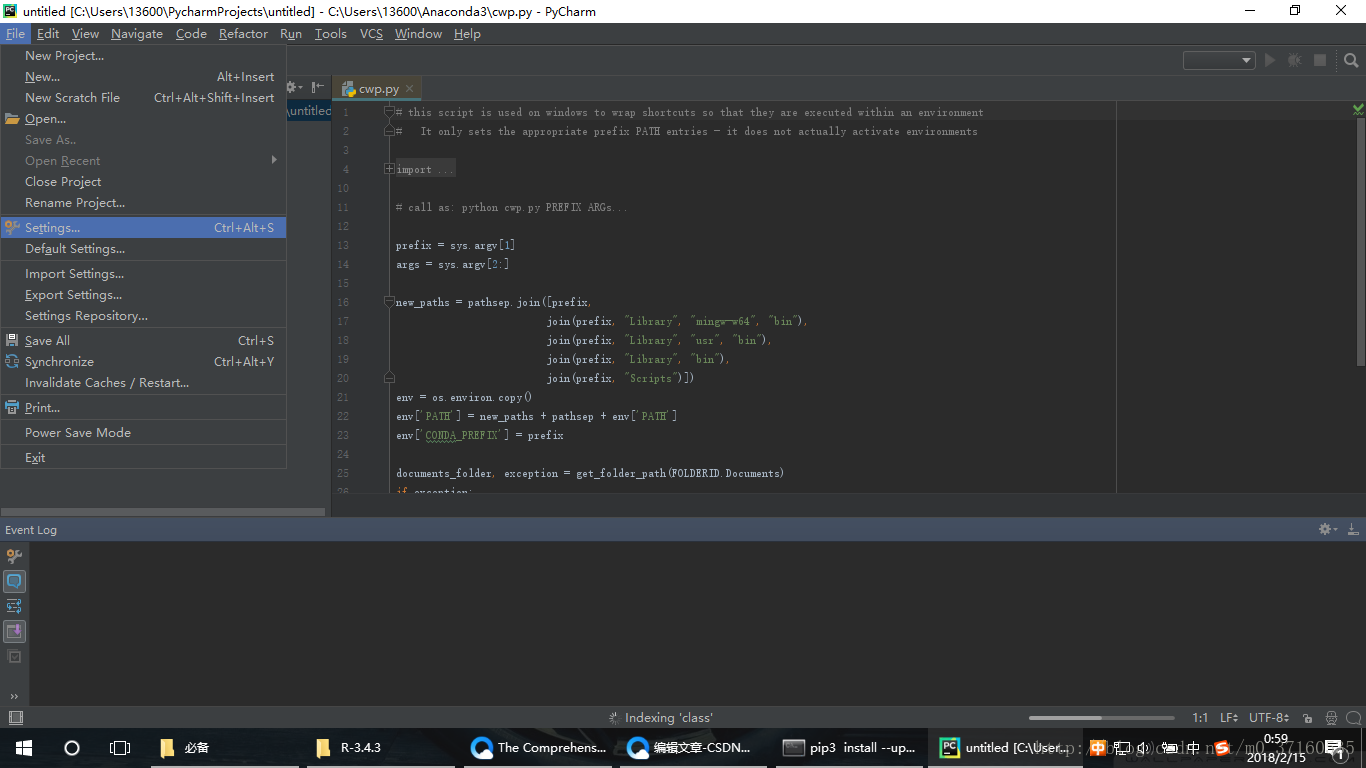Viewport: 1366px width, 768px height.
Task: Toggle the balloon notifications icon in Event Log
Action: pyautogui.click(x=14, y=582)
